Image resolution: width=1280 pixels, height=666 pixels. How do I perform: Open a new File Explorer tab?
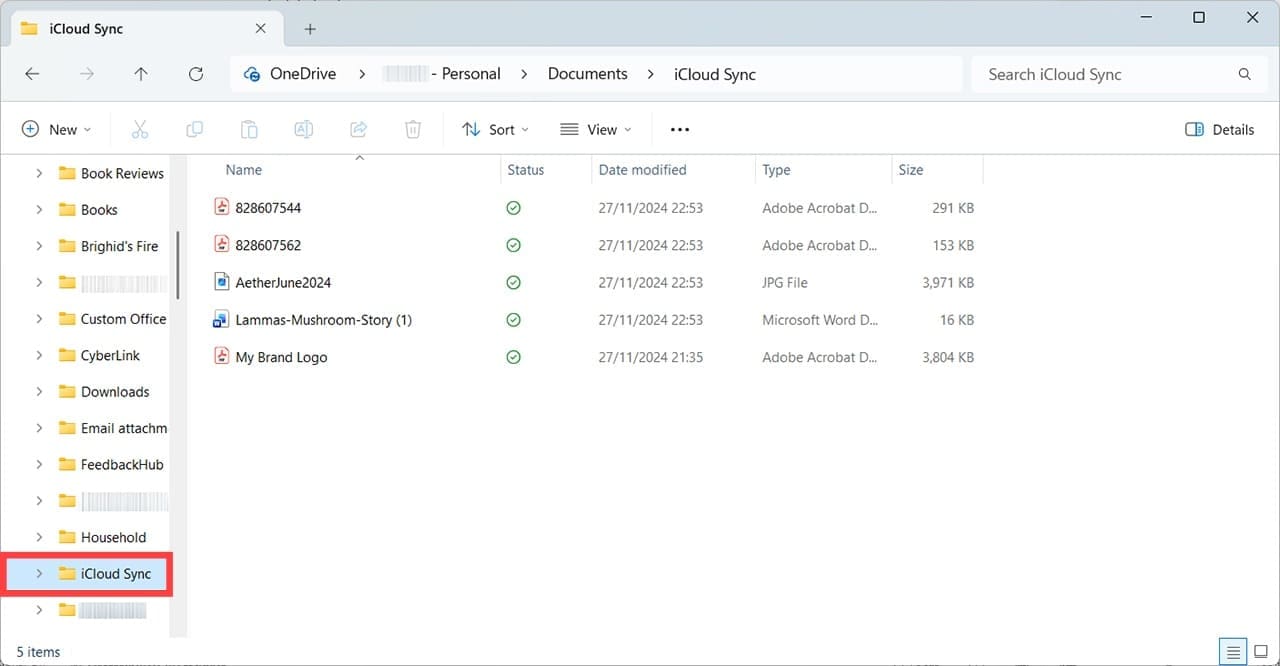pyautogui.click(x=310, y=29)
